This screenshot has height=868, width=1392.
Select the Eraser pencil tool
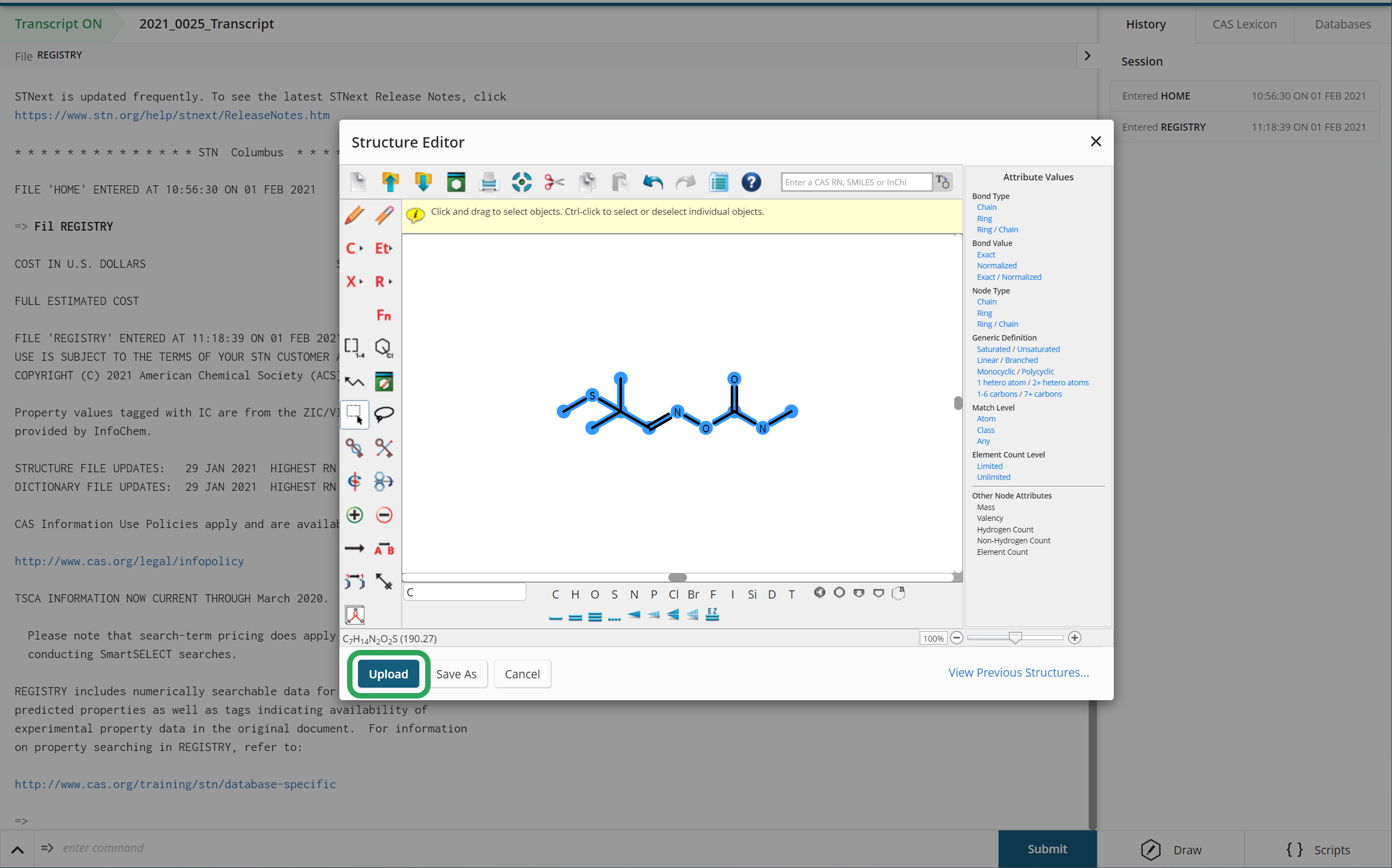[384, 215]
